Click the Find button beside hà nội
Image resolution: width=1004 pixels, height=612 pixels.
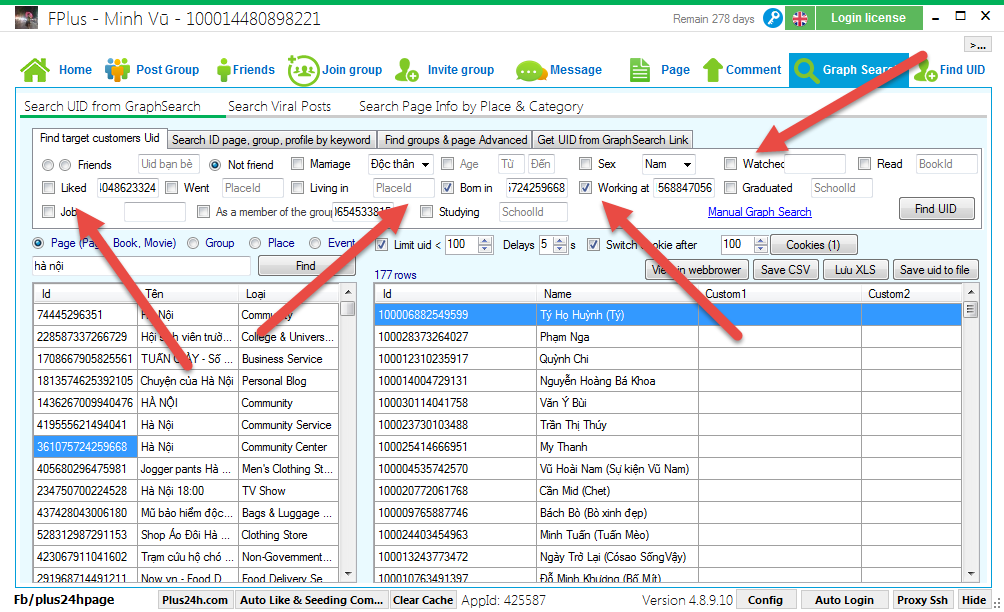pyautogui.click(x=305, y=266)
